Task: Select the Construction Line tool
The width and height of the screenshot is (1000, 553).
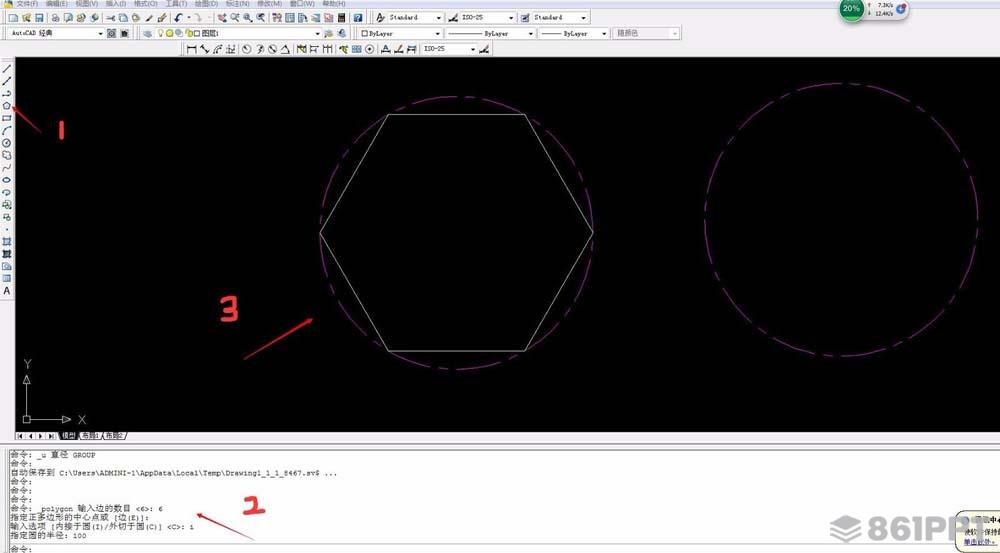Action: coord(6,81)
